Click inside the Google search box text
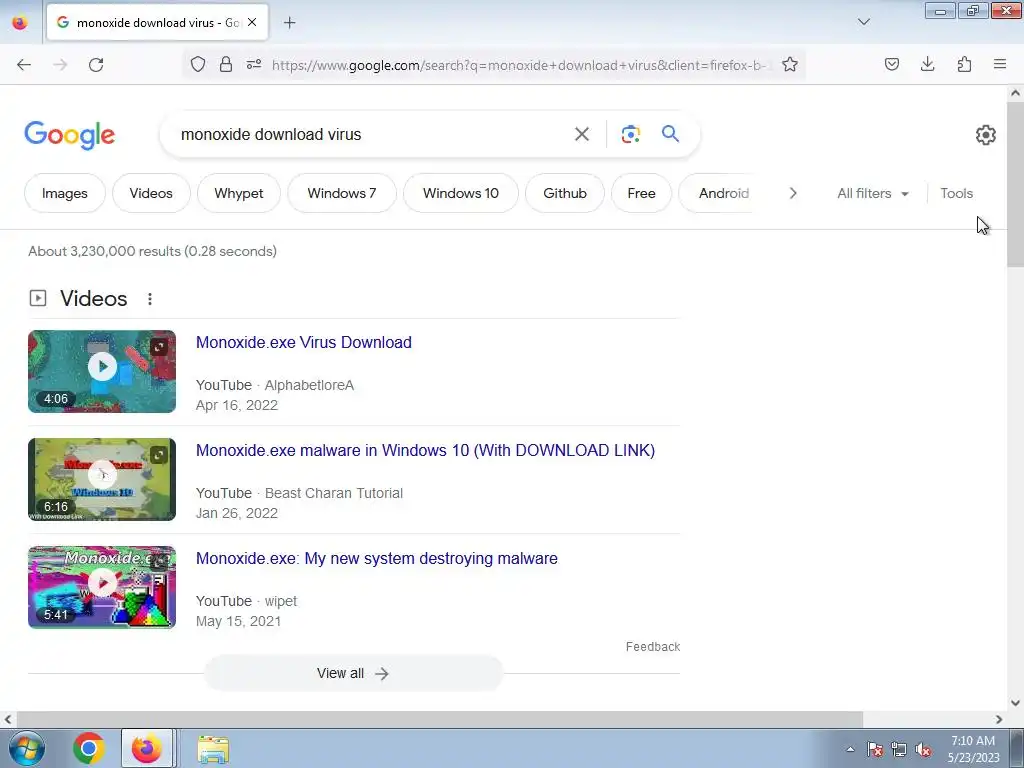Image resolution: width=1024 pixels, height=768 pixels. [x=271, y=135]
